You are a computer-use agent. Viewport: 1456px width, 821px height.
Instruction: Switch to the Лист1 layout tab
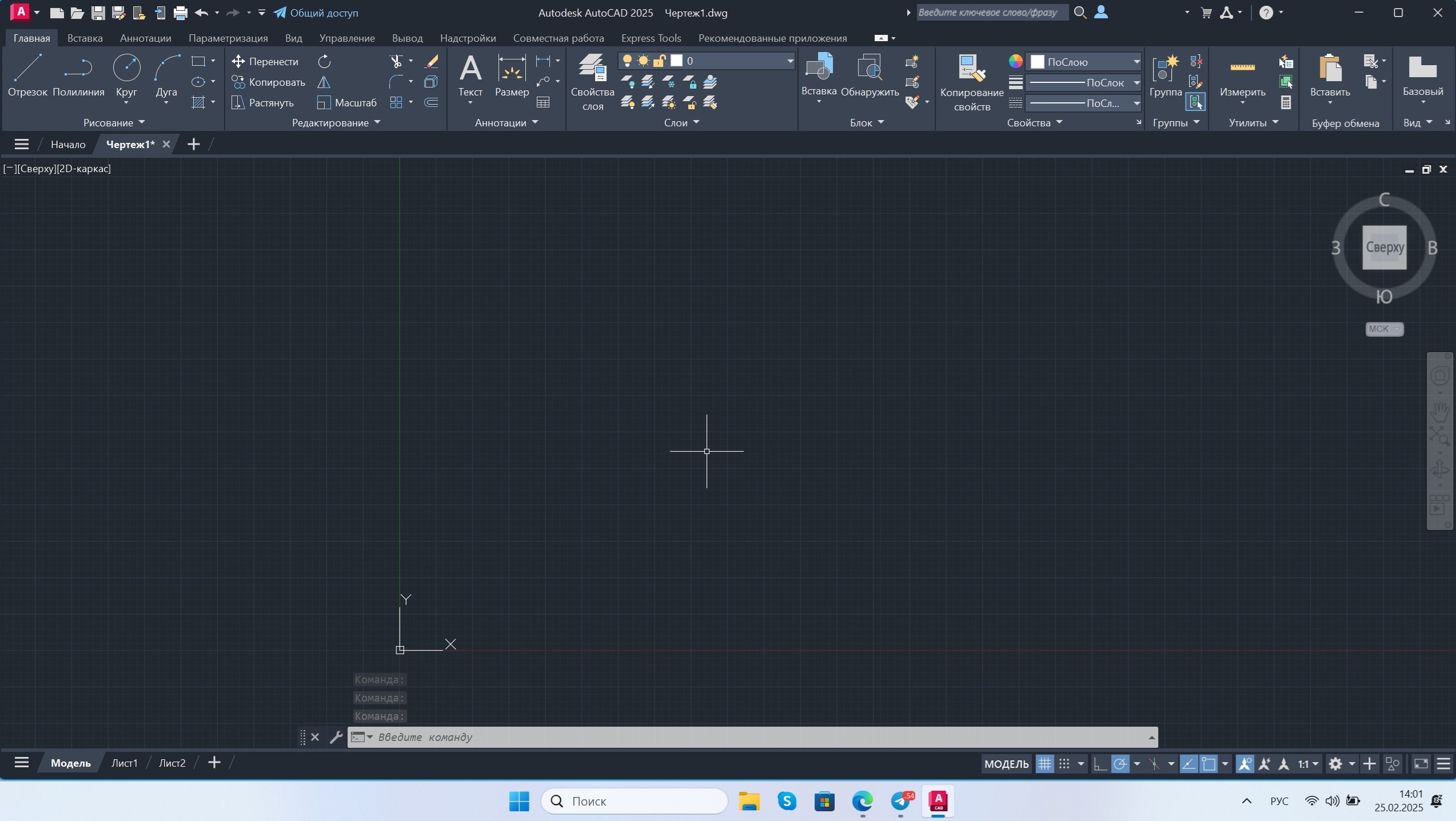124,763
